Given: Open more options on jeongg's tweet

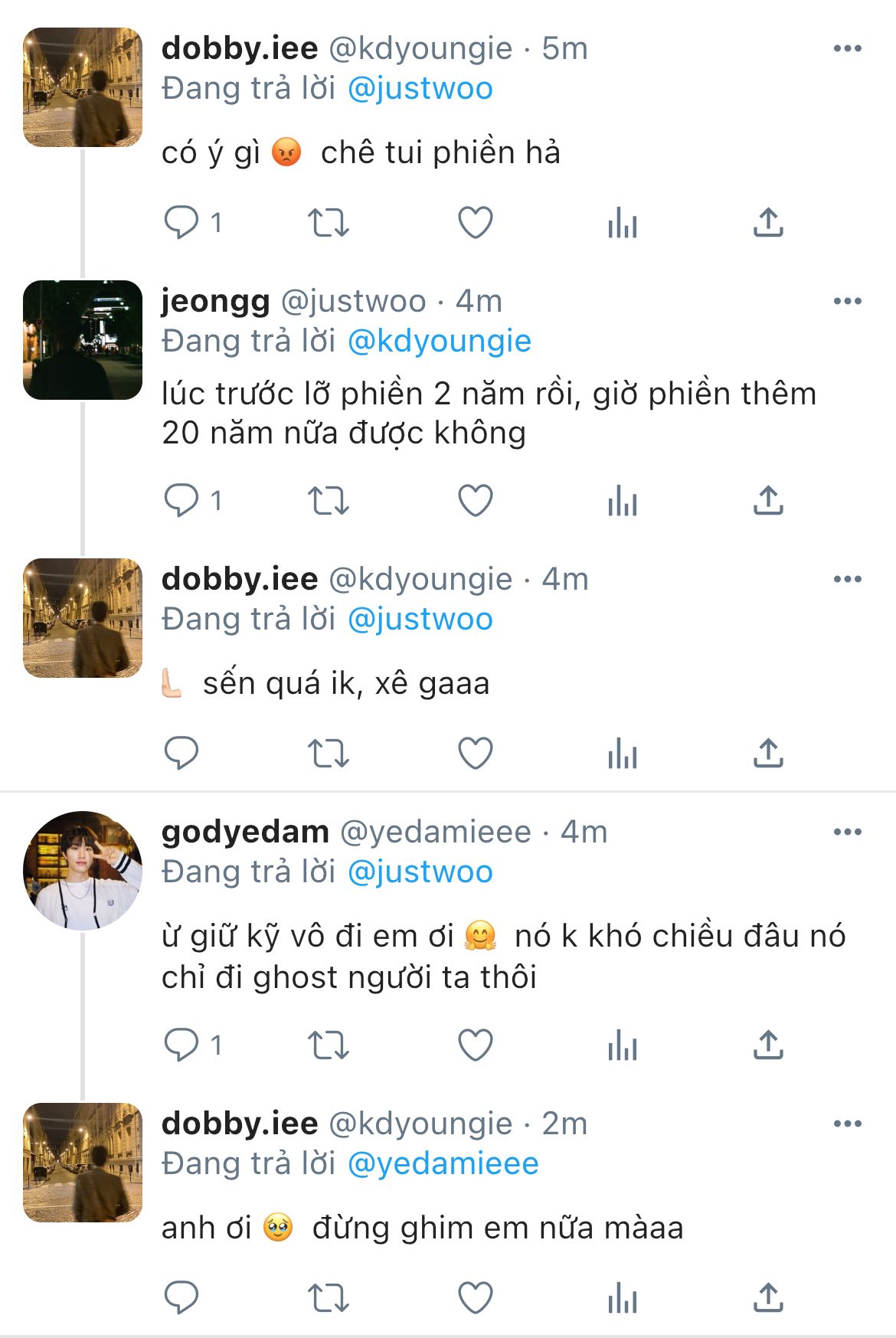Looking at the screenshot, I should [847, 301].
